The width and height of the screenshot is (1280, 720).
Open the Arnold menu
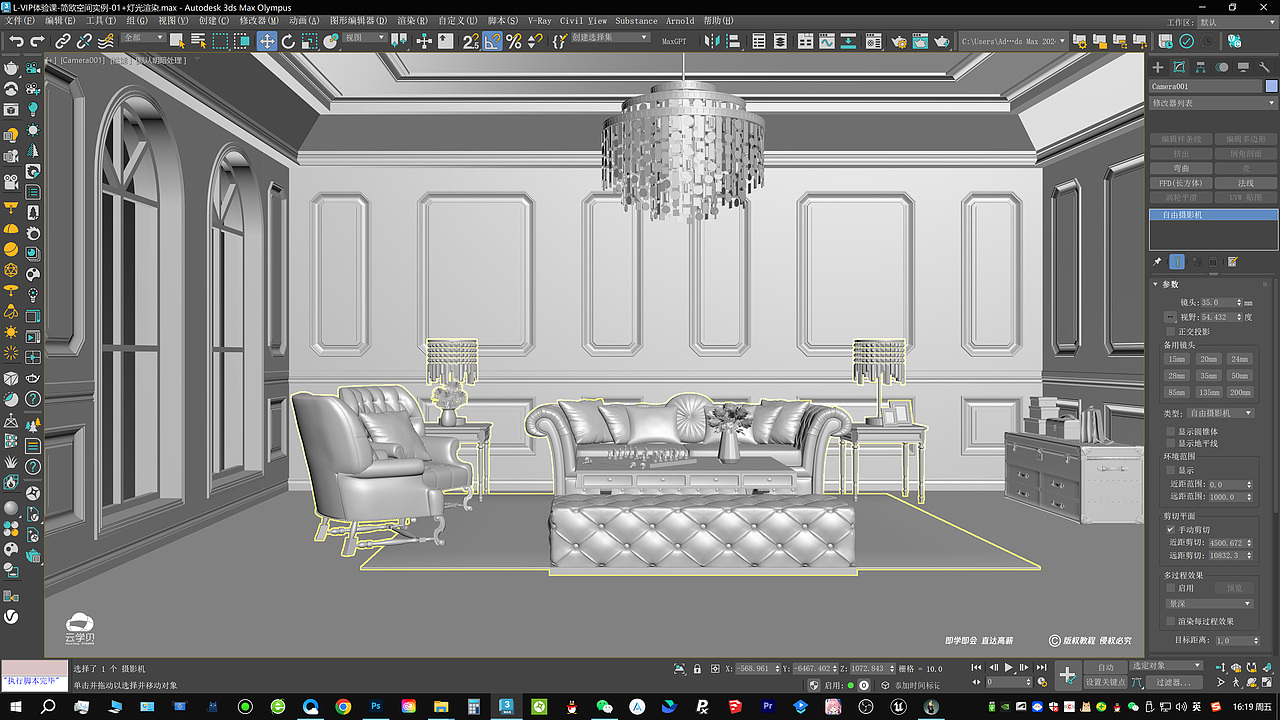pyautogui.click(x=680, y=21)
